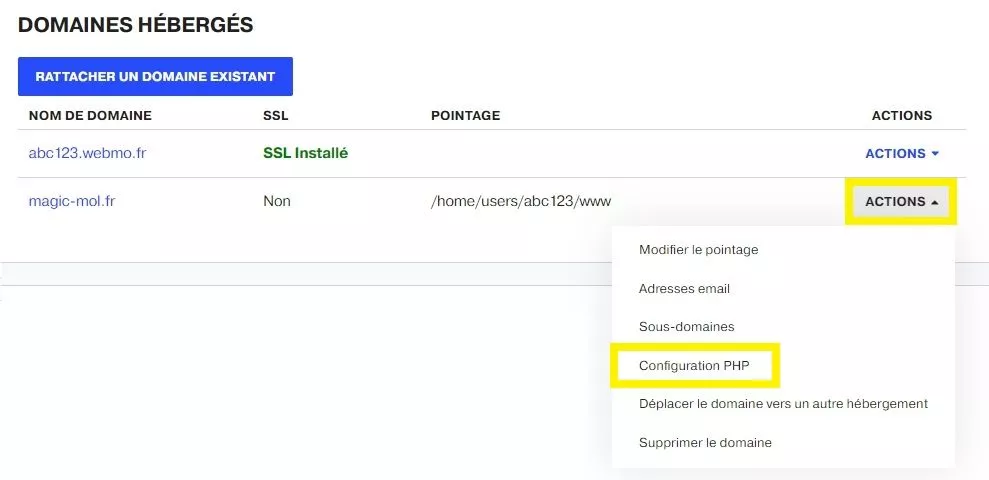This screenshot has height=480, width=989.
Task: Click the up caret on magic-mol.fr ACTIONS
Action: coord(935,202)
